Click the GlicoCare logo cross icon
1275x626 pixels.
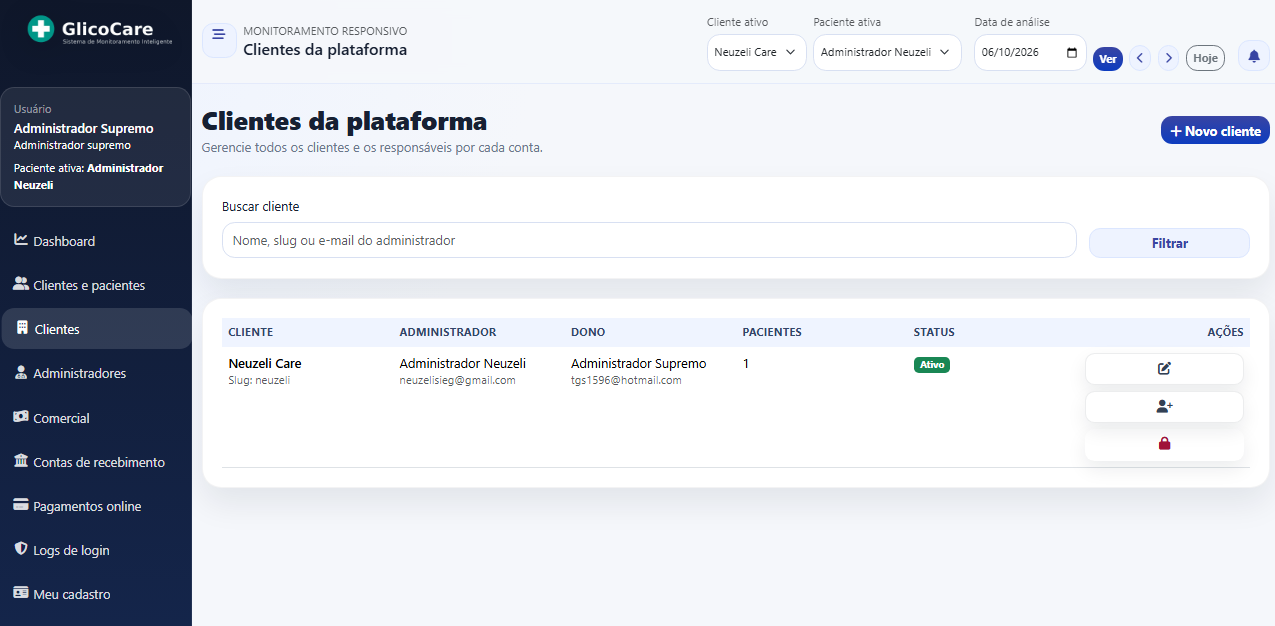click(41, 30)
